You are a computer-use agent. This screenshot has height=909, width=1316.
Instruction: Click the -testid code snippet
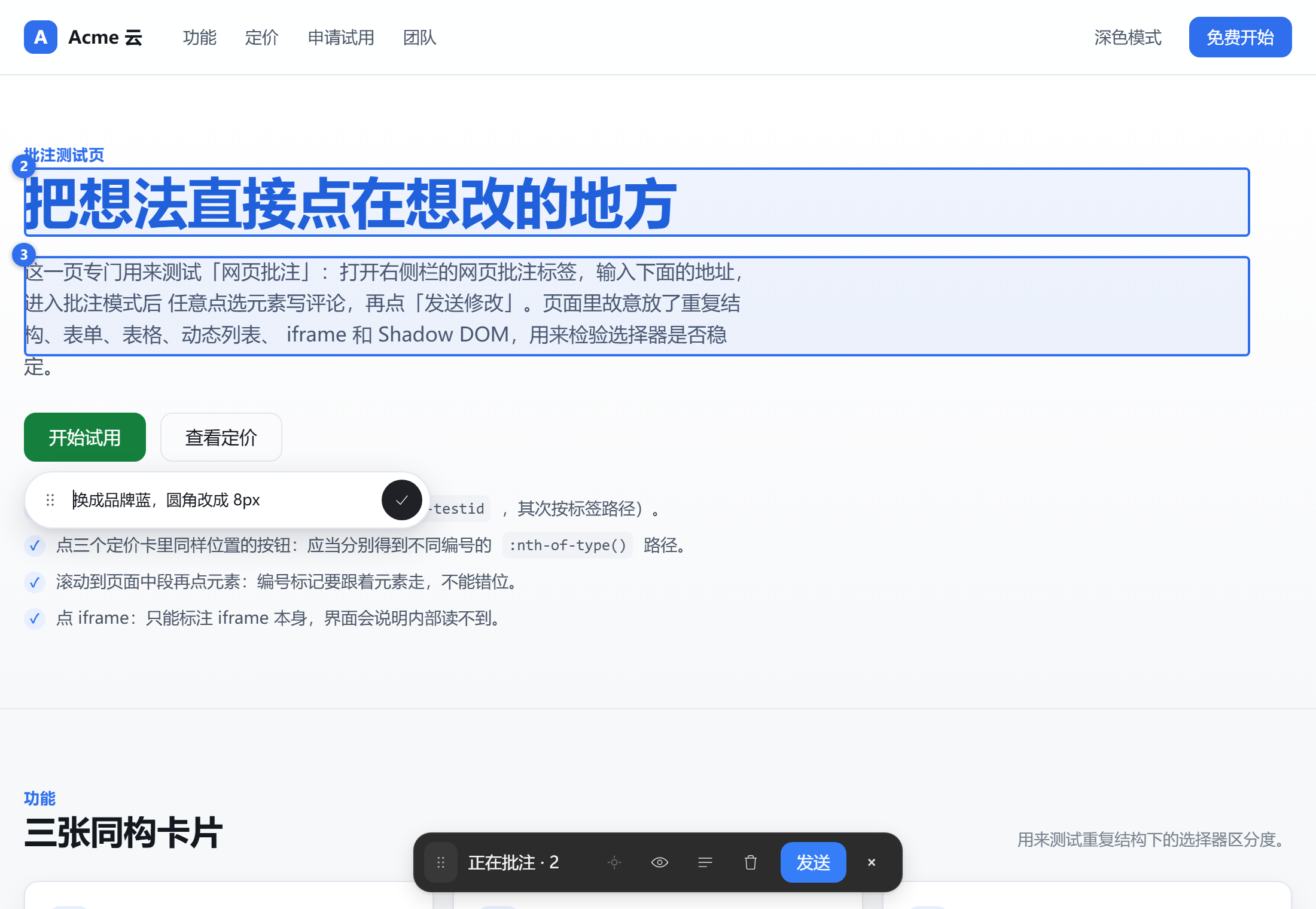(458, 508)
